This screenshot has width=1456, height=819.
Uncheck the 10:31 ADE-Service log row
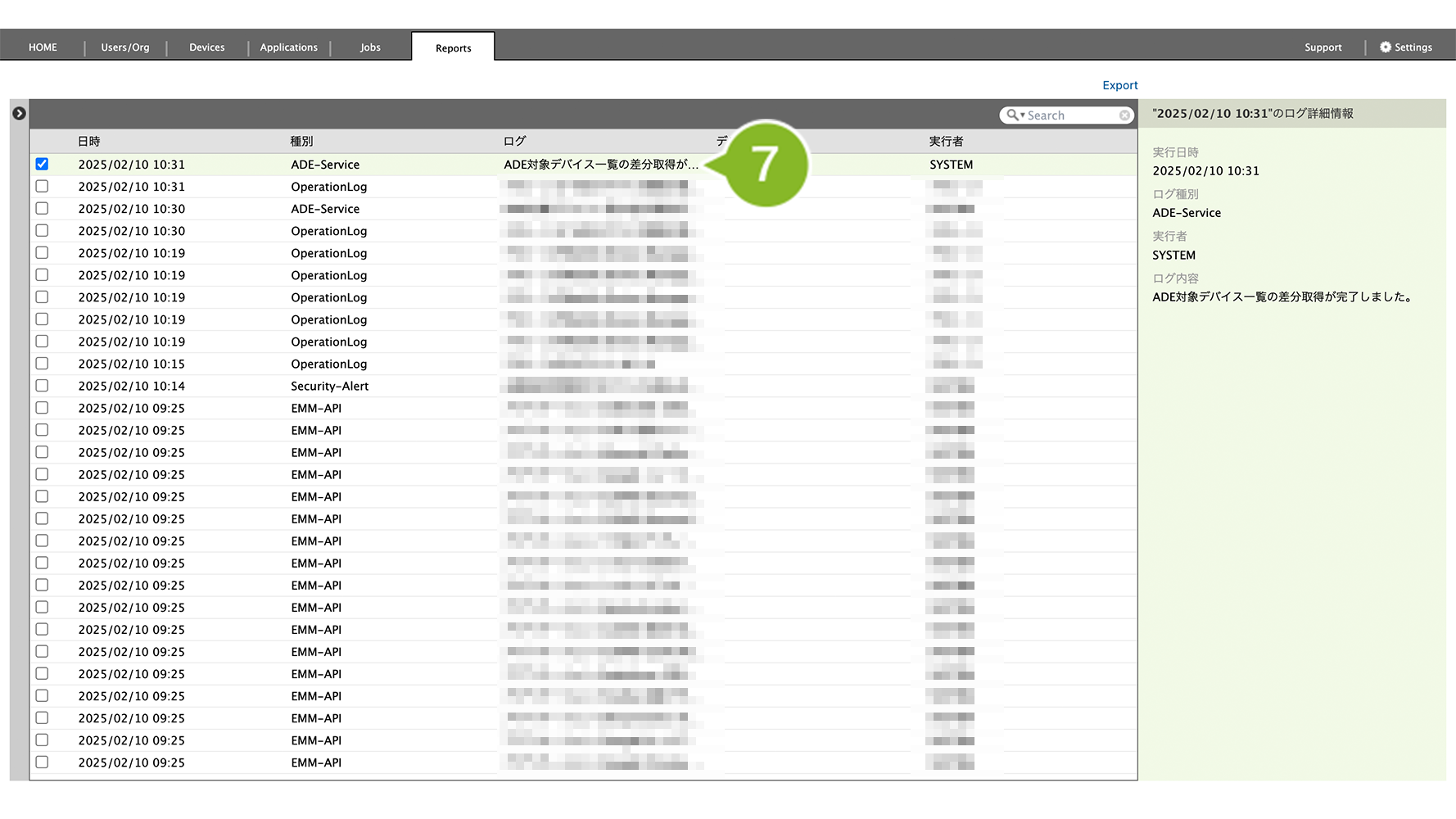pos(42,165)
